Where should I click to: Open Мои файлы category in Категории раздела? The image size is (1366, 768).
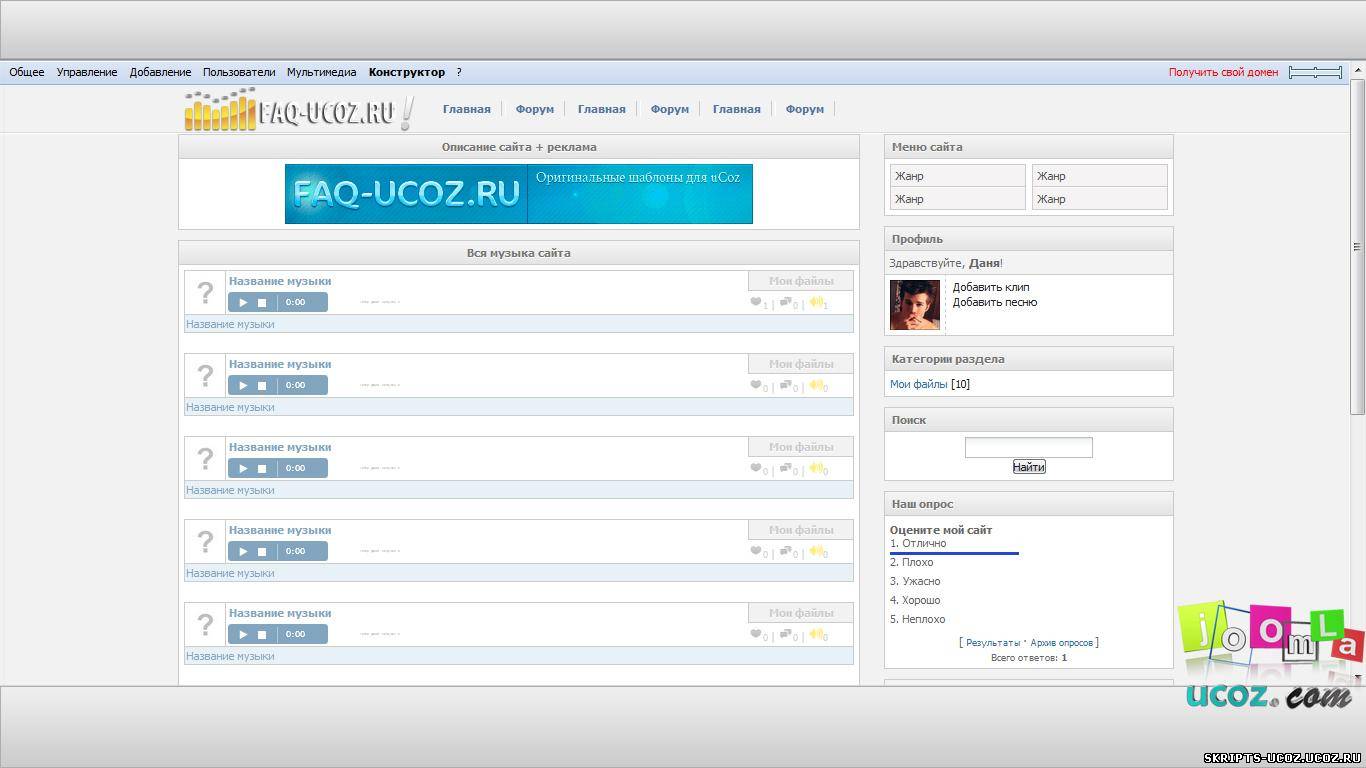919,384
